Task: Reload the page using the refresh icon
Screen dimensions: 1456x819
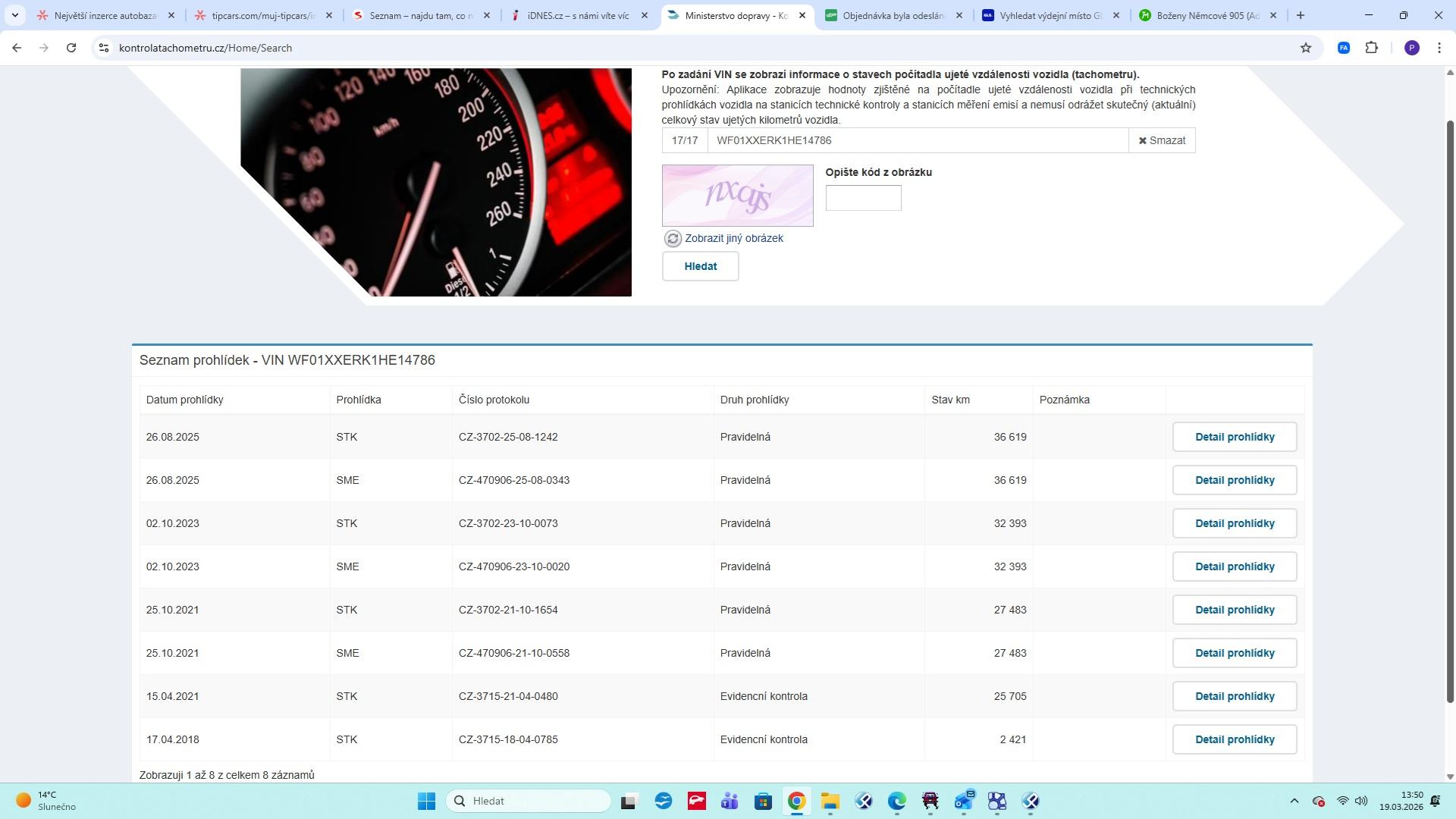Action: (71, 48)
